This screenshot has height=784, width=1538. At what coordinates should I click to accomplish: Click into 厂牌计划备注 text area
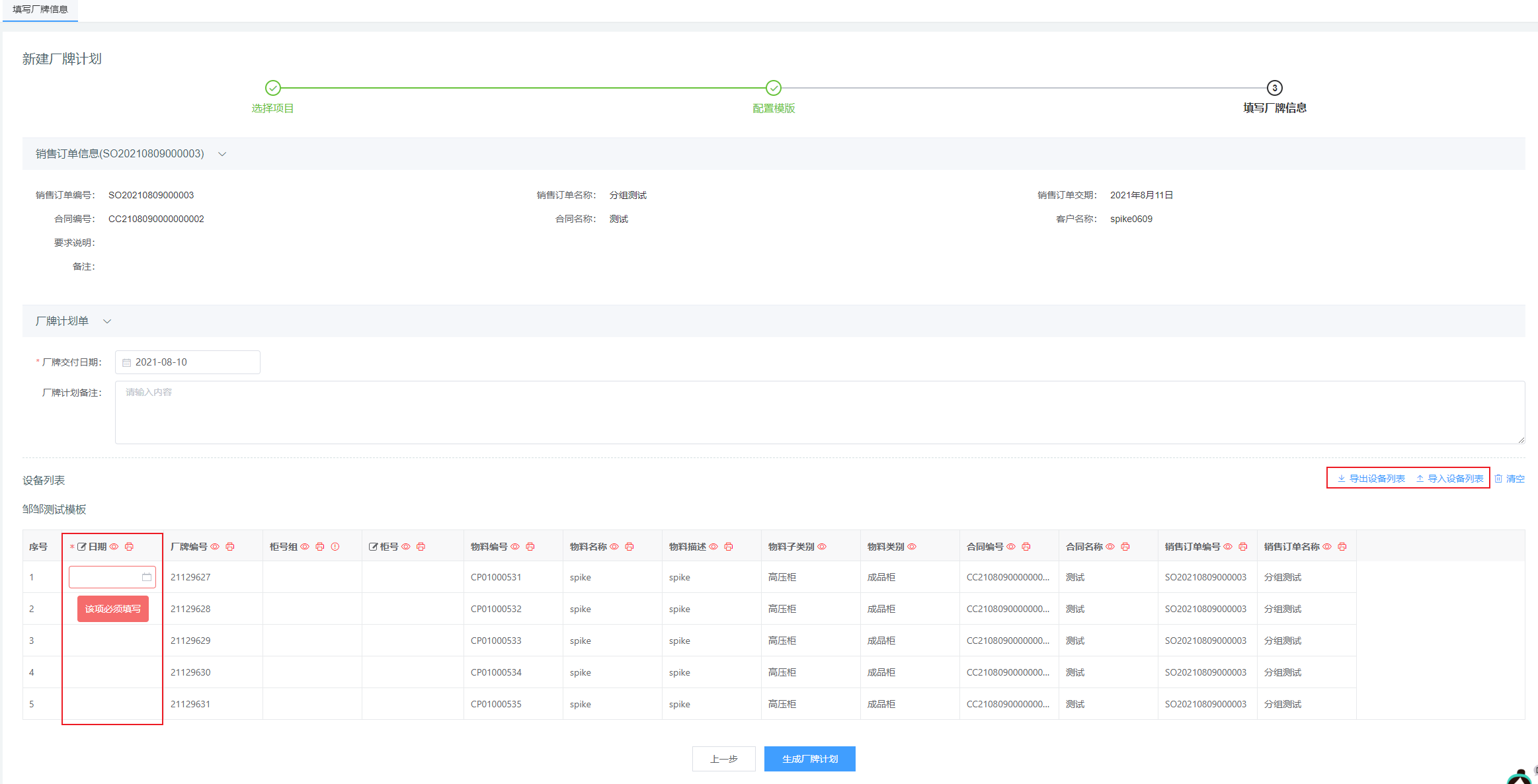(x=819, y=412)
